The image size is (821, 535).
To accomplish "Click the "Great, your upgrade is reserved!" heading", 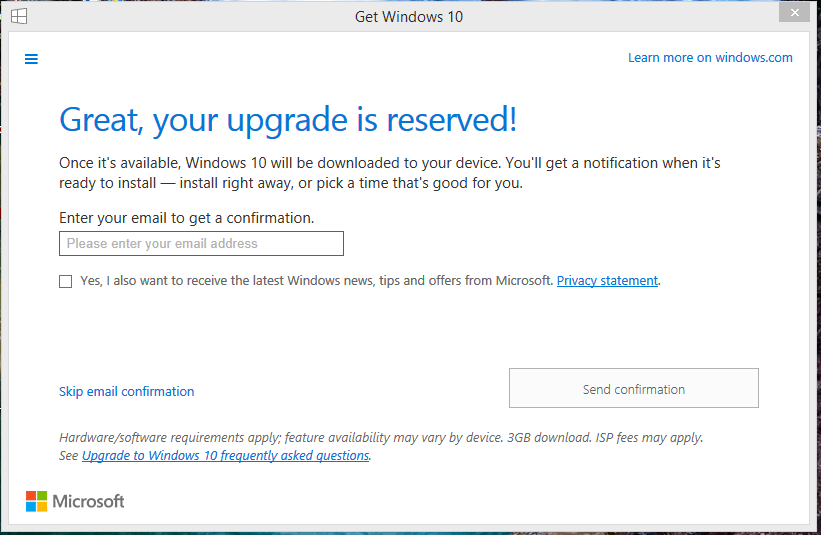I will click(288, 120).
